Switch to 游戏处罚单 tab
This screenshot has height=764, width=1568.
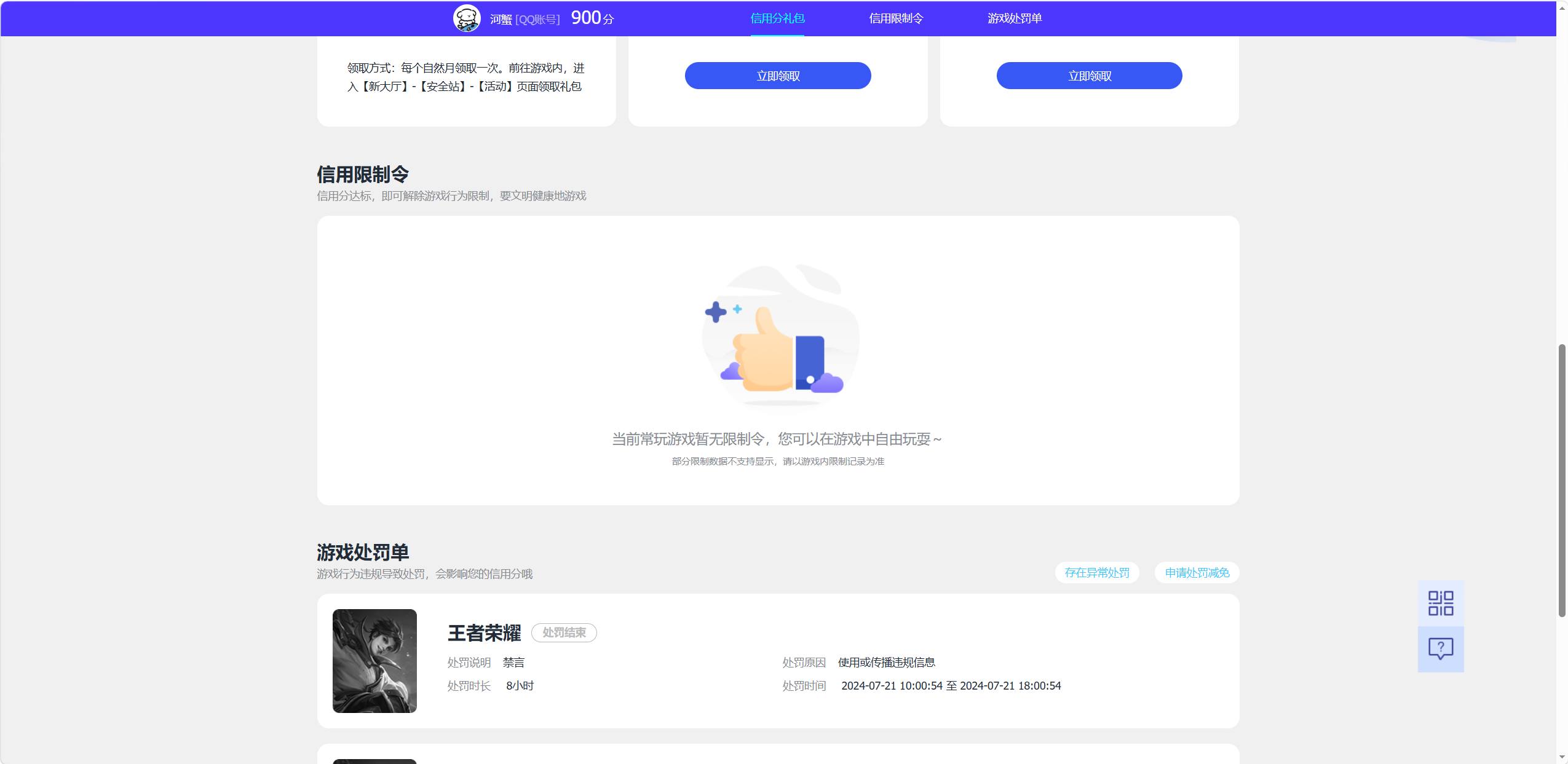point(1015,18)
